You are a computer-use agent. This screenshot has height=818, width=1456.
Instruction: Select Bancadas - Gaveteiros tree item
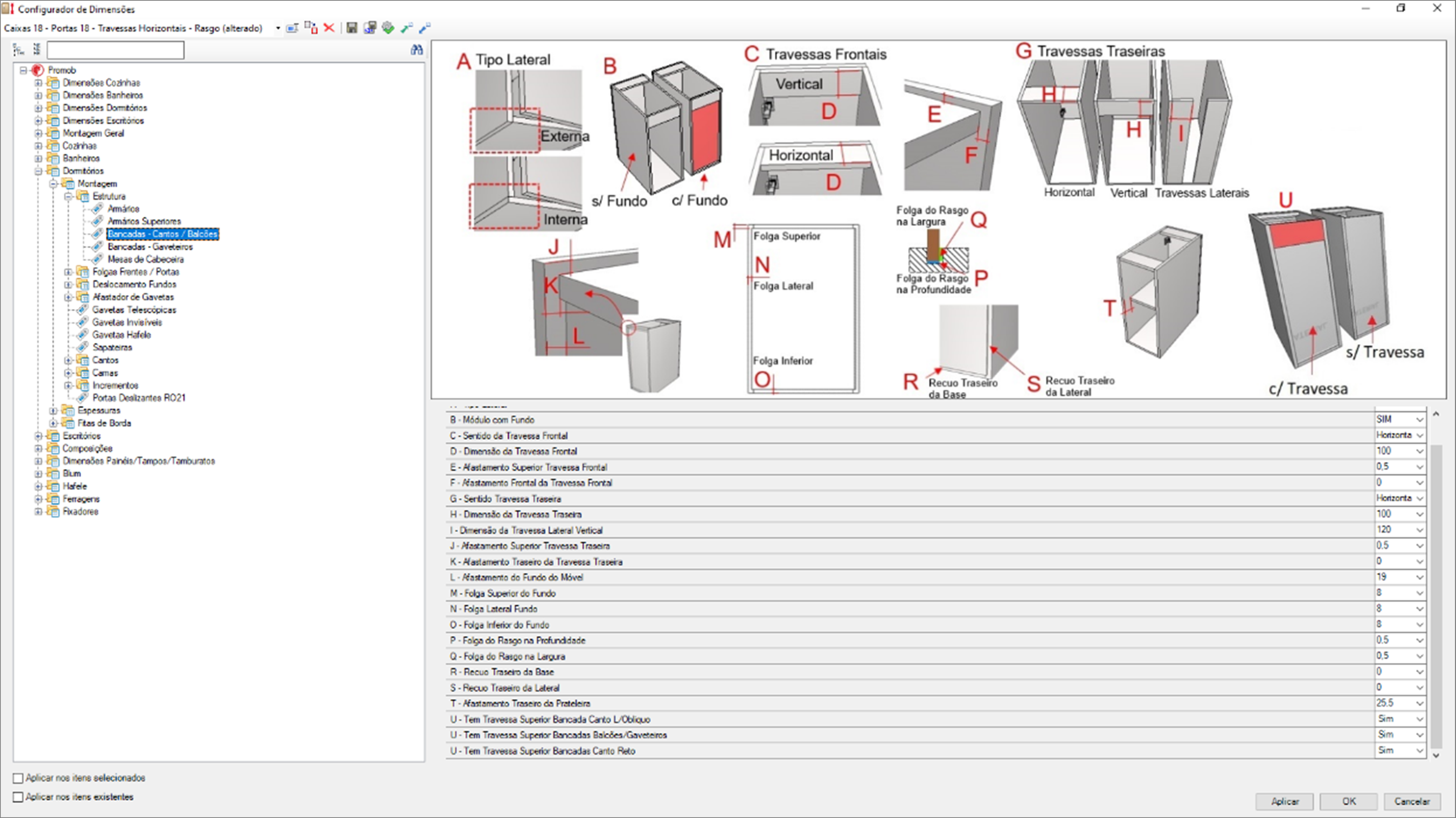[150, 247]
